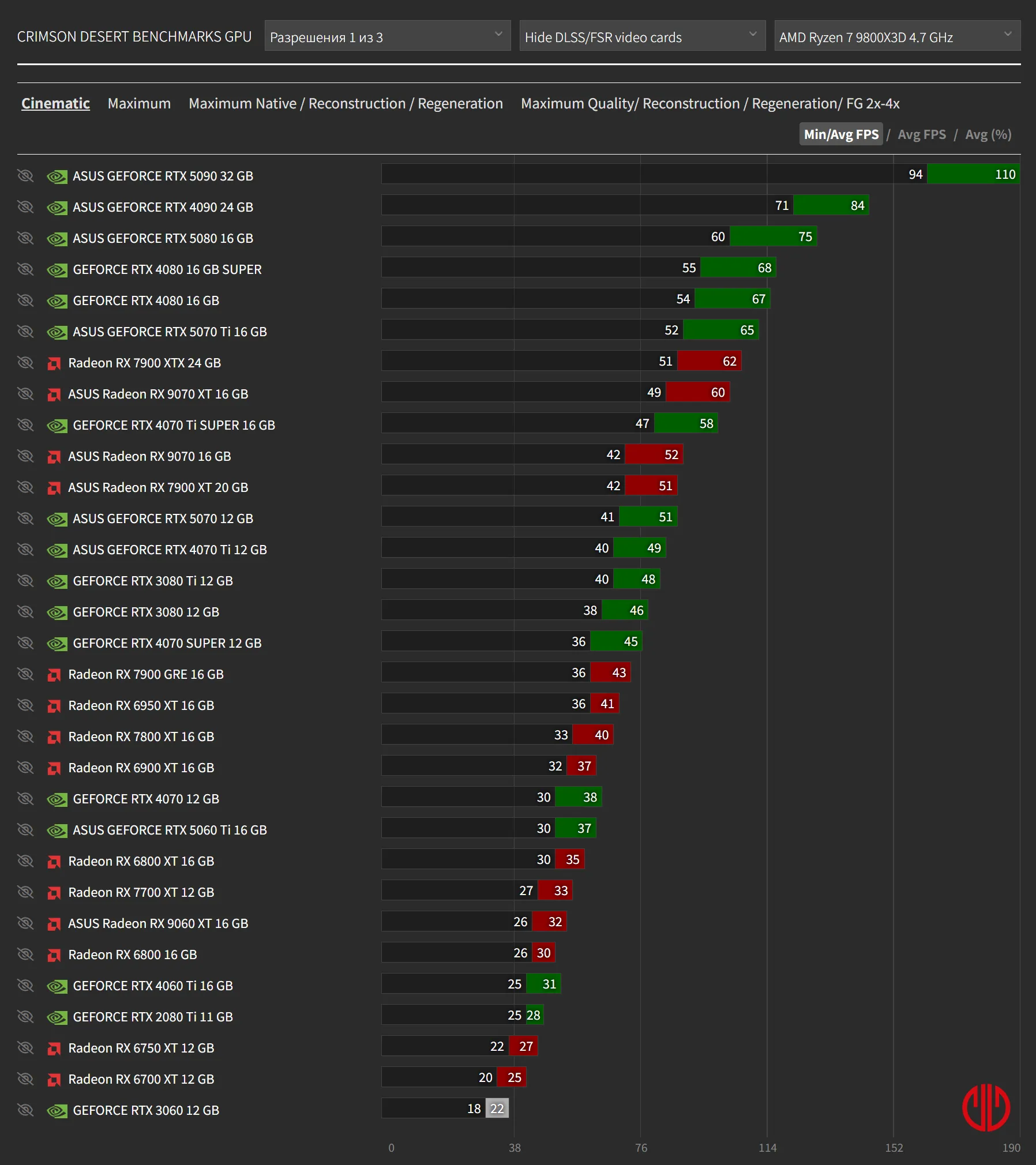Click the NVIDIA icon beside RTX 4070 SUPER
Screen dimensions: 1036x1165
coord(57,644)
